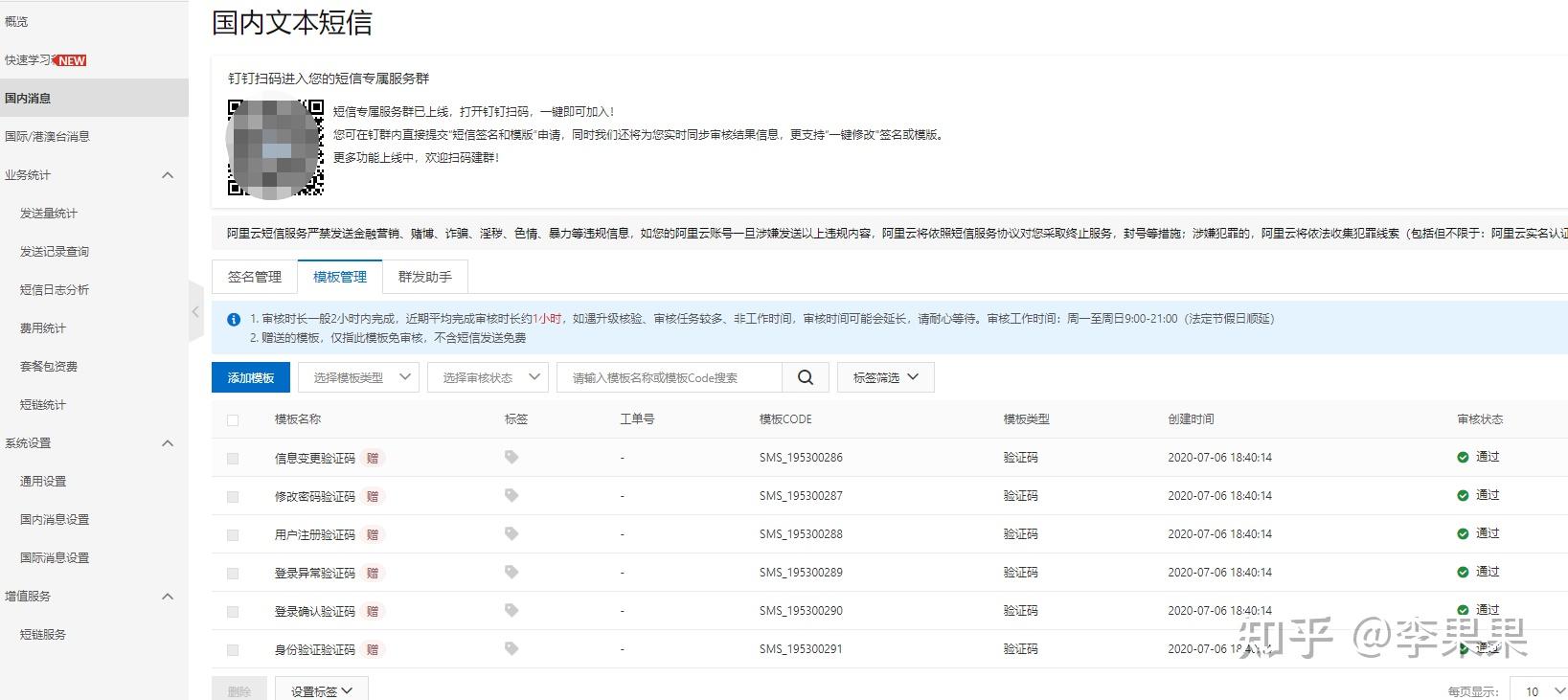Check the 登录确认验证码 row checkbox
This screenshot has height=700, width=1568.
point(233,612)
